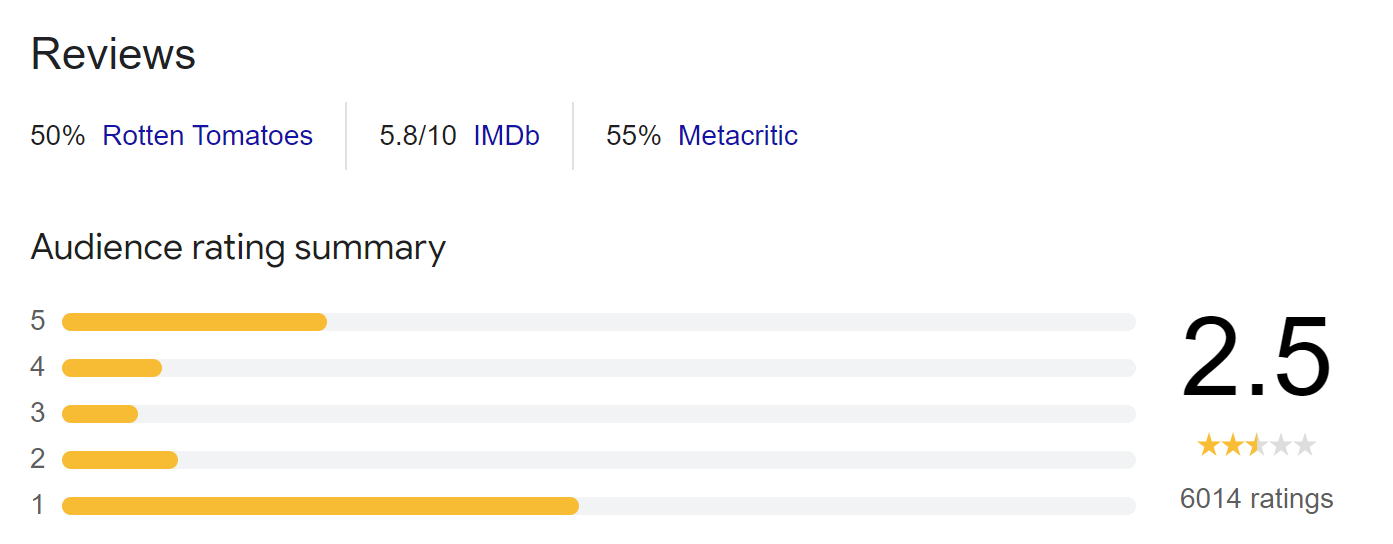
Task: Click the 1-star rating bar
Action: coord(599,506)
